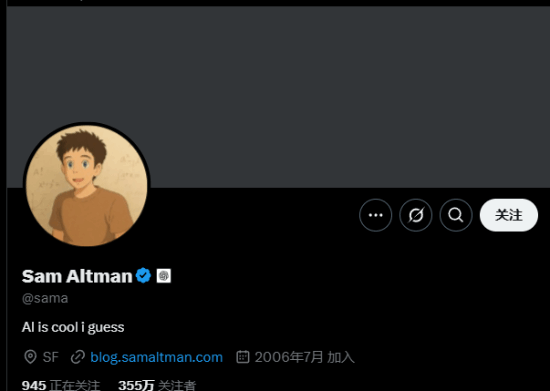Click the bio text 'AI is cool i guess'
Viewport: 550px width, 391px height.
tap(73, 328)
